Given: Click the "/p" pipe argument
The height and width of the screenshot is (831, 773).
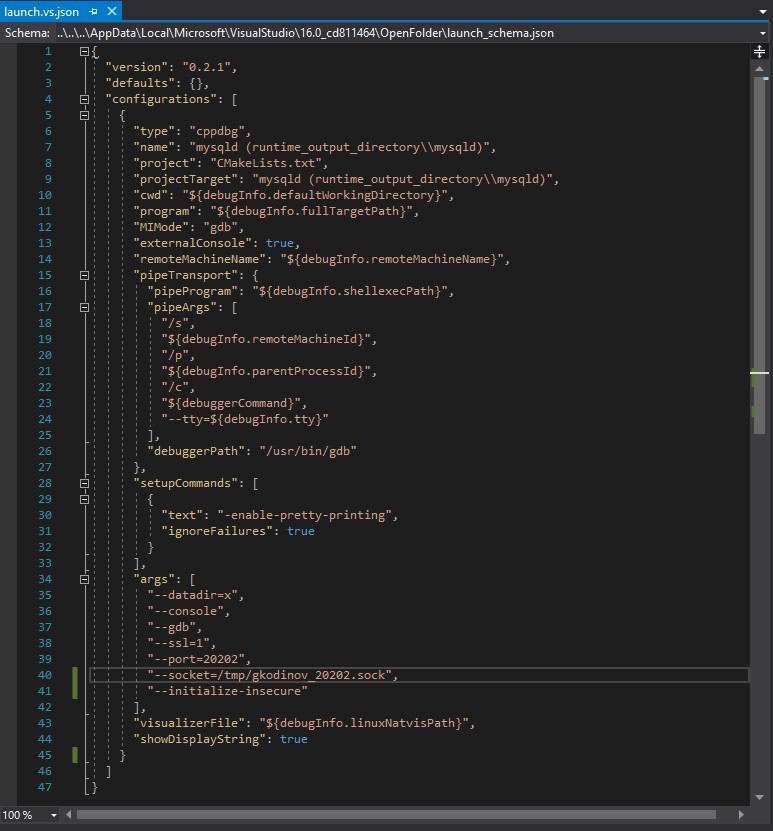Looking at the screenshot, I should click(175, 355).
